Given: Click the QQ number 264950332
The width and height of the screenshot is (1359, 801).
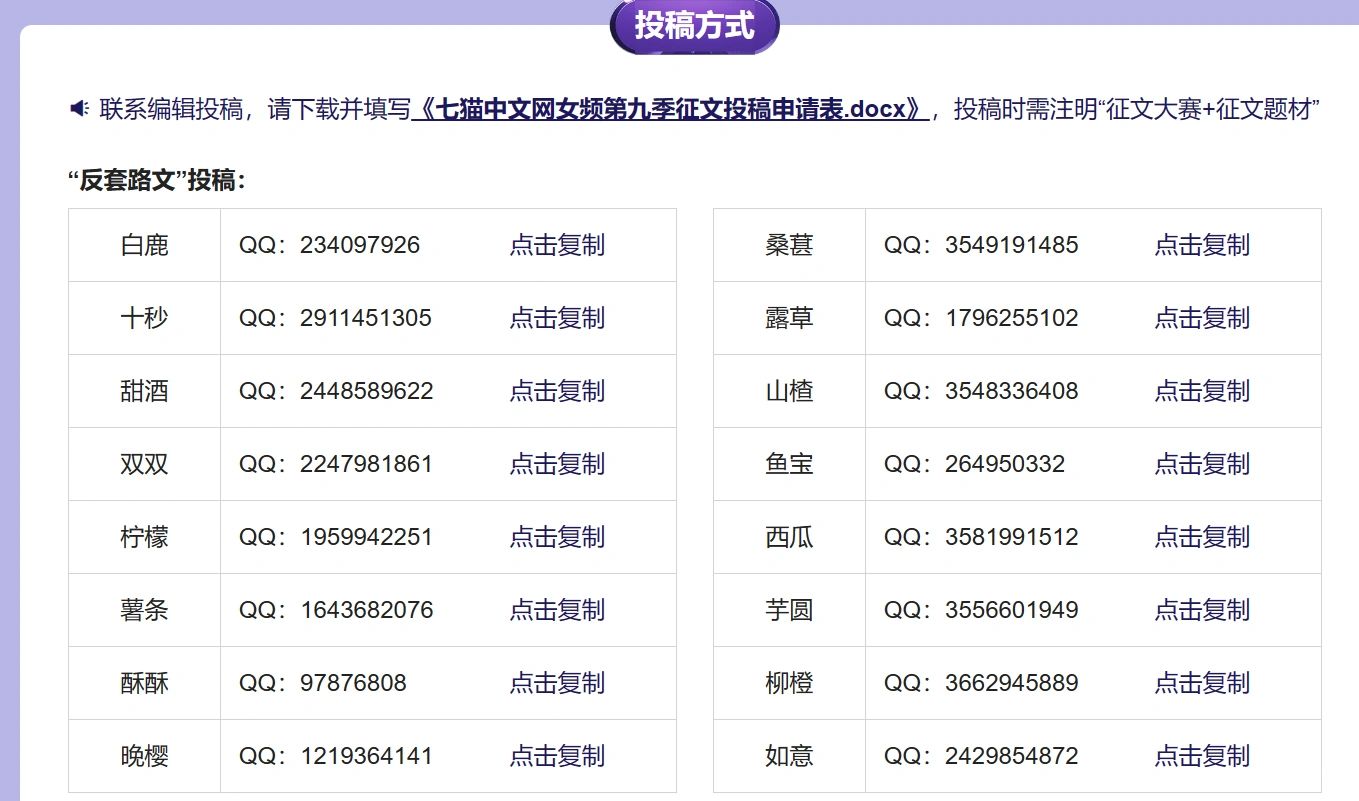Looking at the screenshot, I should [x=1005, y=464].
